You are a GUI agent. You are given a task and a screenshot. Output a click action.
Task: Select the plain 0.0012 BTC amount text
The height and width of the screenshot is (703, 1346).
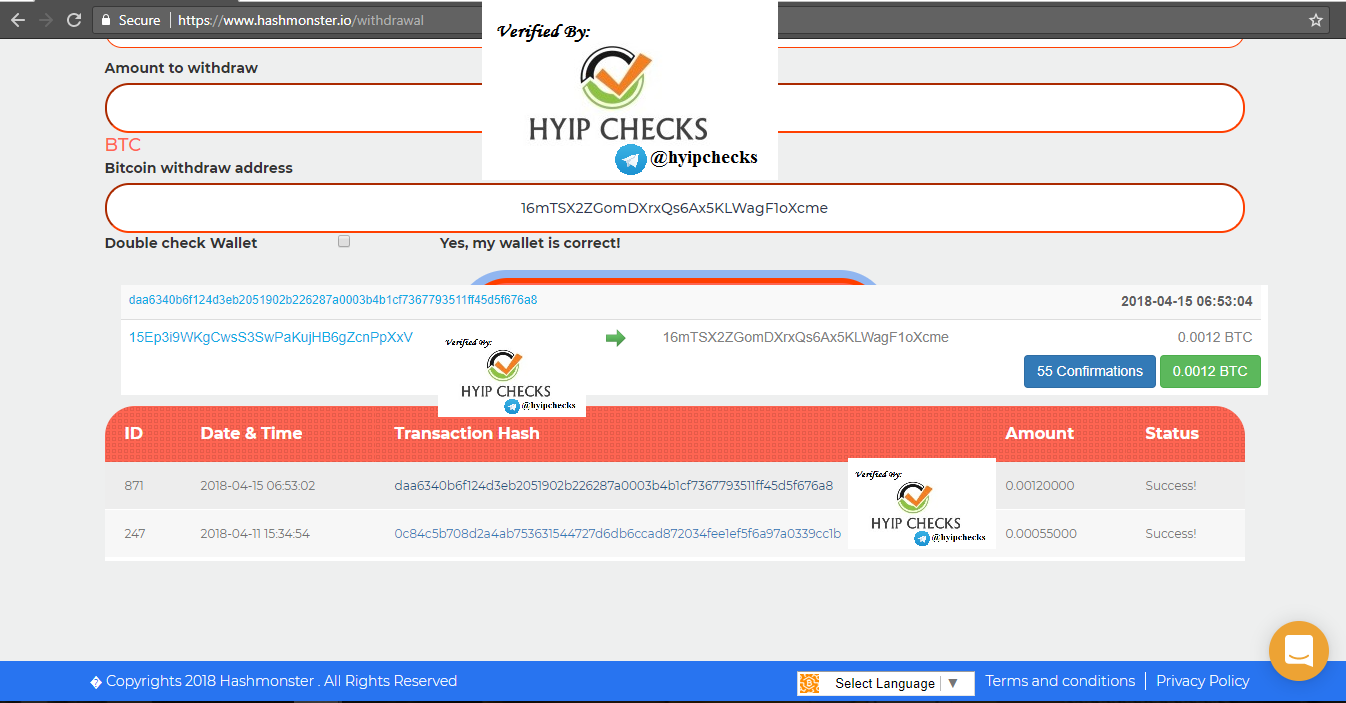click(x=1215, y=337)
